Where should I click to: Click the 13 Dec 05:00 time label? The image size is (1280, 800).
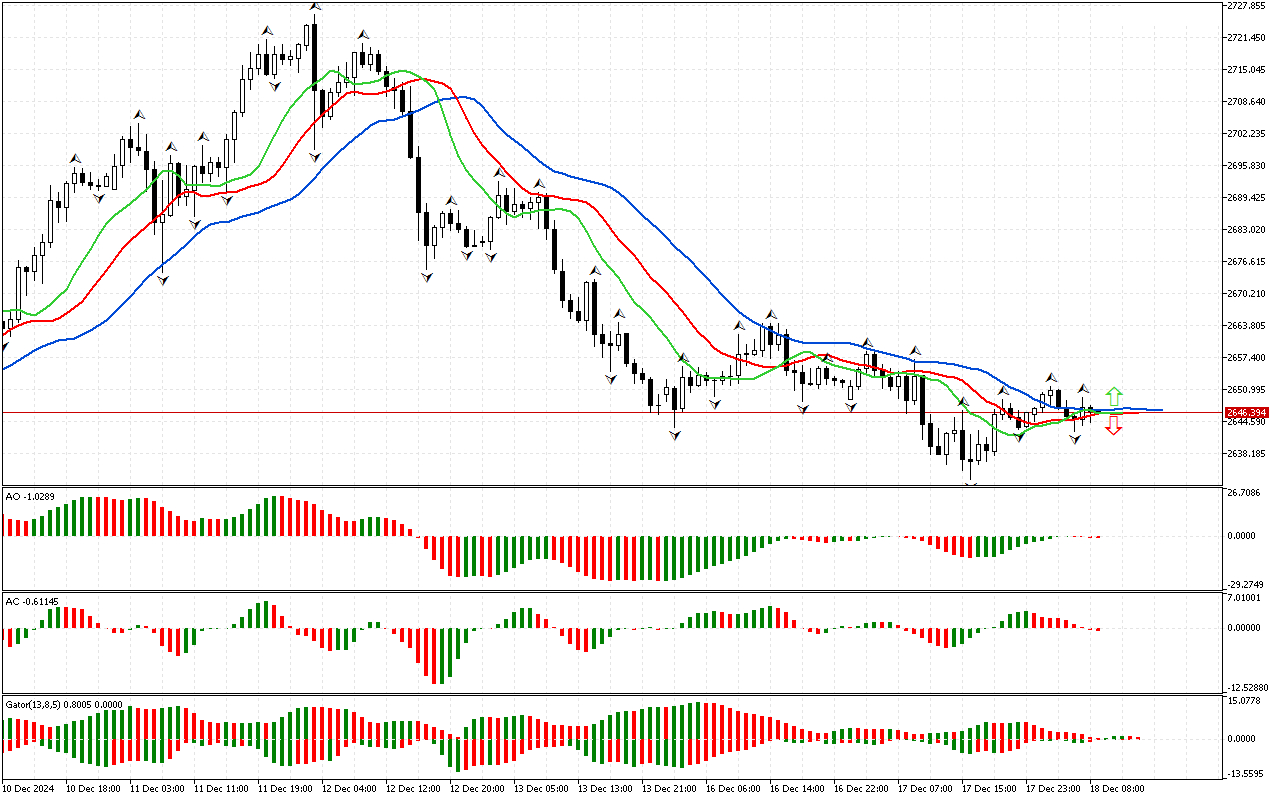[x=542, y=789]
